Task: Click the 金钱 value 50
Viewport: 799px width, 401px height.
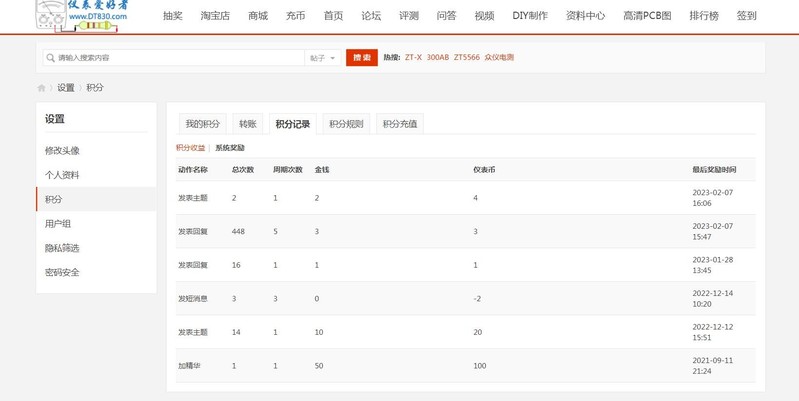Action: (x=319, y=366)
